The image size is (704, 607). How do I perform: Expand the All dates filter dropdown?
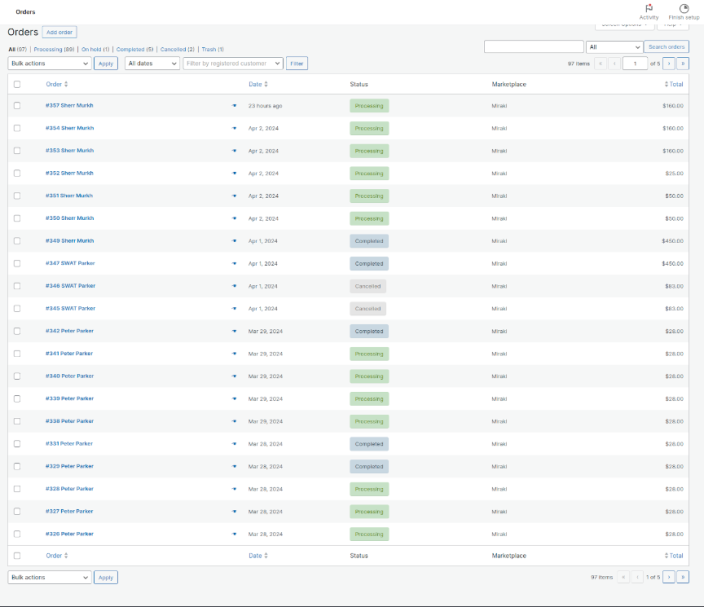tap(151, 63)
